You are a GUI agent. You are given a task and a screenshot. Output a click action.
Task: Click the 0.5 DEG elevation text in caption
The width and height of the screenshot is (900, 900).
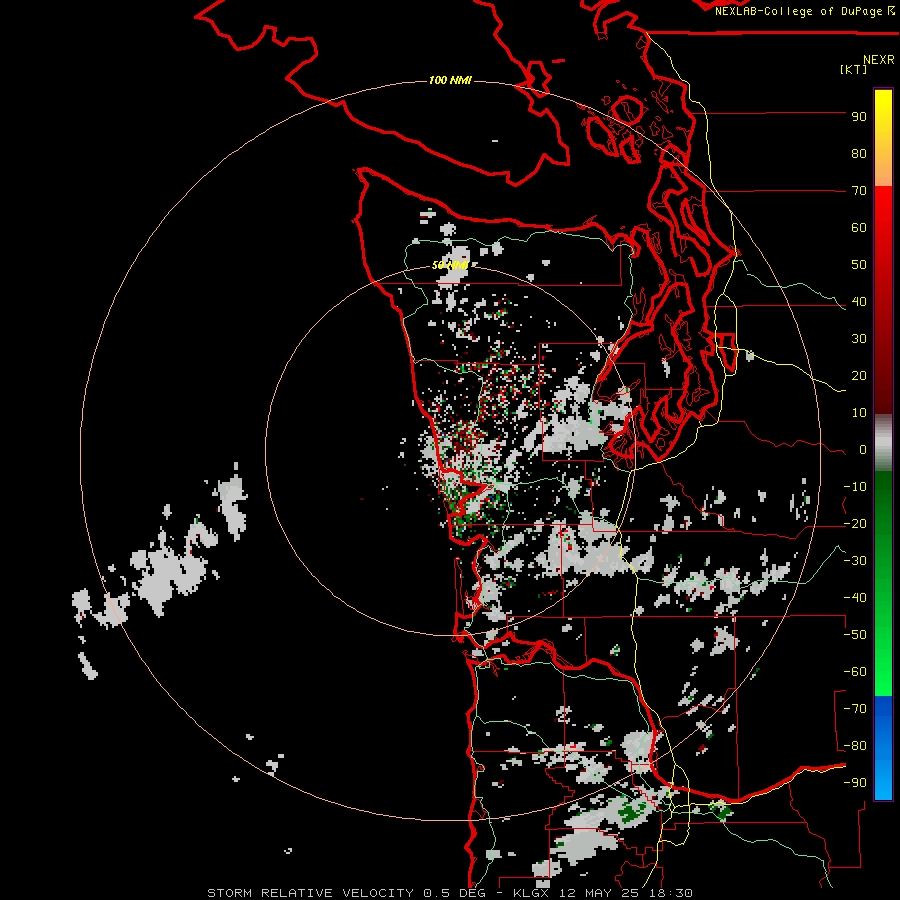tap(455, 893)
